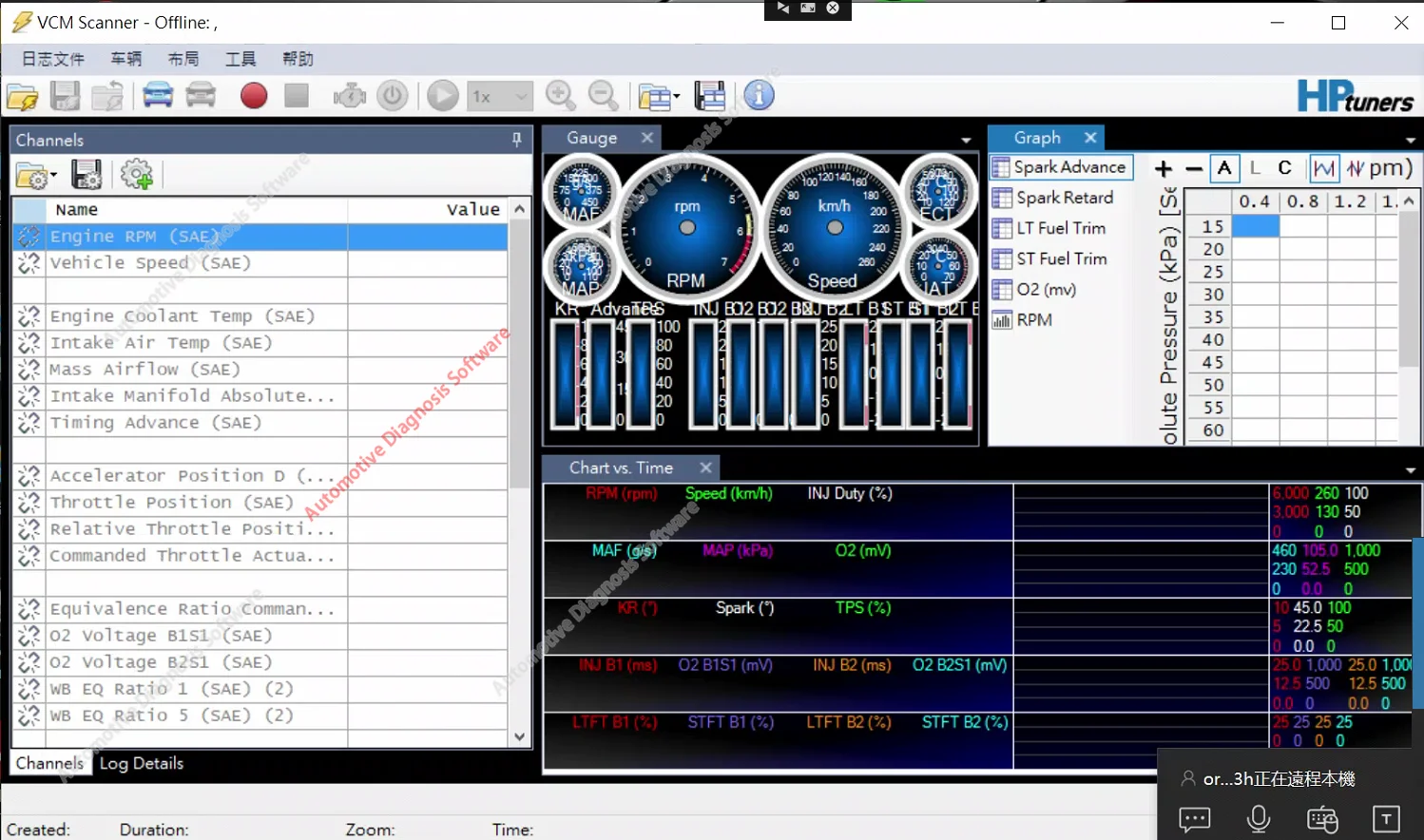Open the 布局 menu

(183, 59)
